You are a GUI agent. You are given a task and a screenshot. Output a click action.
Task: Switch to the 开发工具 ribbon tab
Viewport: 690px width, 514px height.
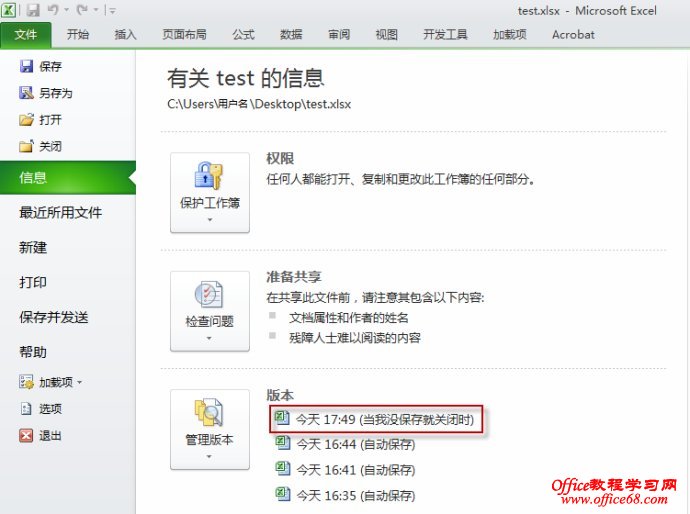tap(445, 35)
